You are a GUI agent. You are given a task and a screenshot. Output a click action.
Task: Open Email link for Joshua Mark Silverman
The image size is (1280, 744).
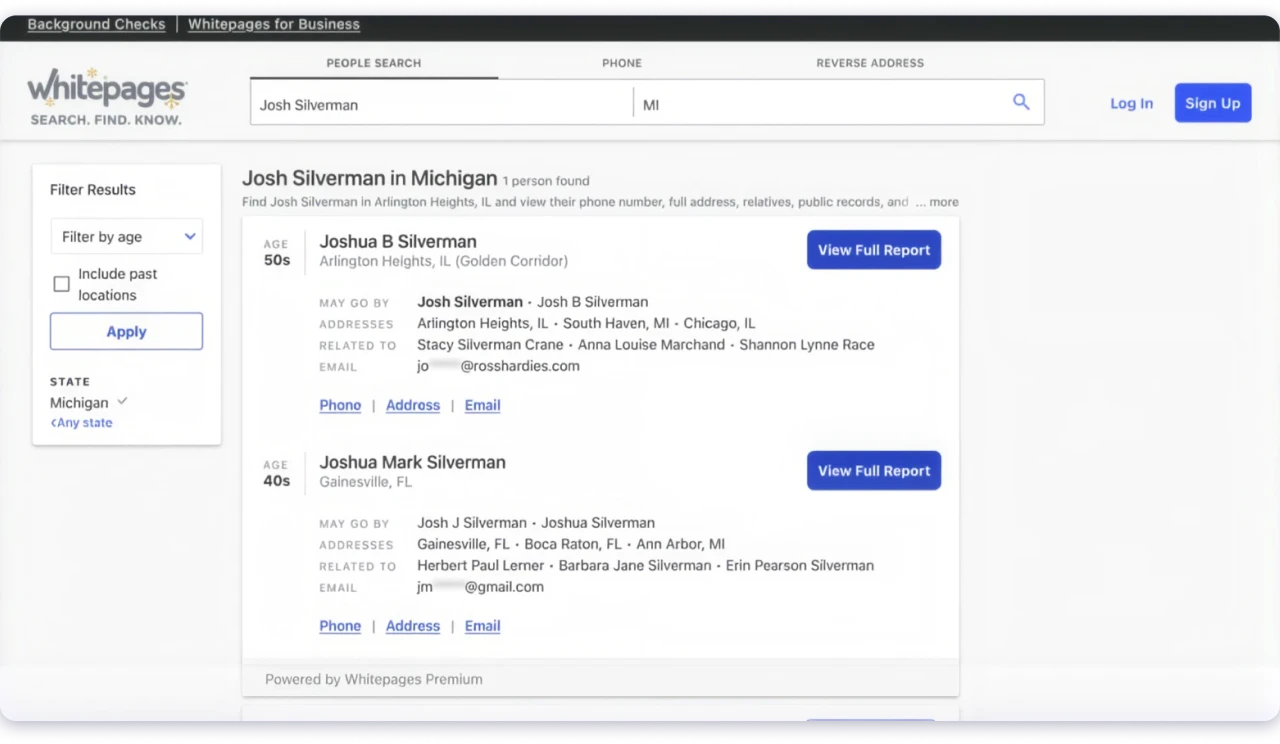pos(482,626)
